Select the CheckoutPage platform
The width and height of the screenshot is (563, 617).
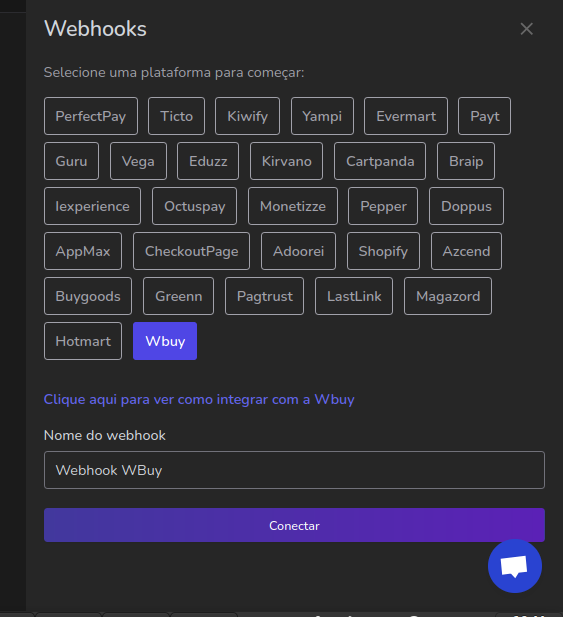point(192,251)
